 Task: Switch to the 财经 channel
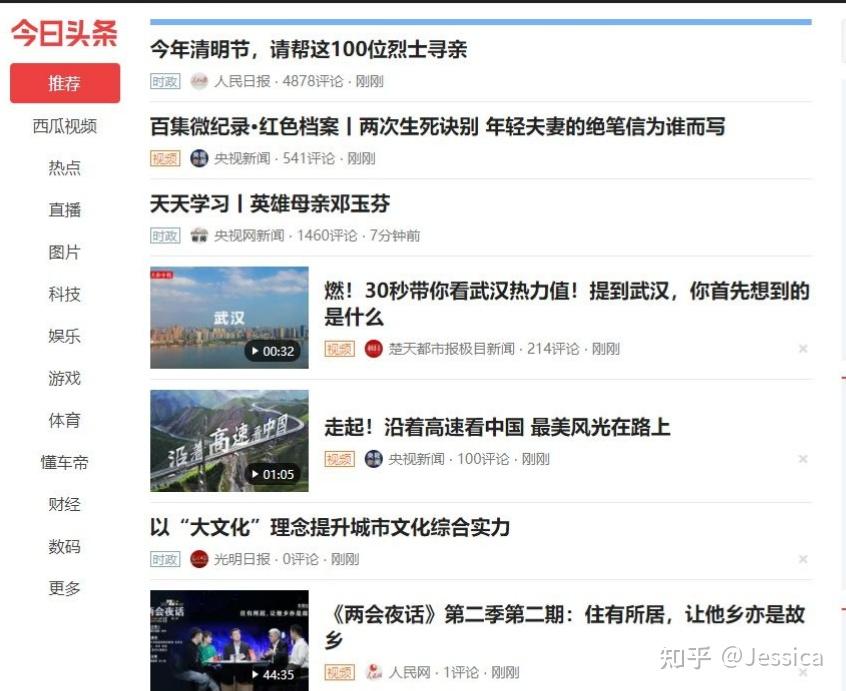point(65,504)
